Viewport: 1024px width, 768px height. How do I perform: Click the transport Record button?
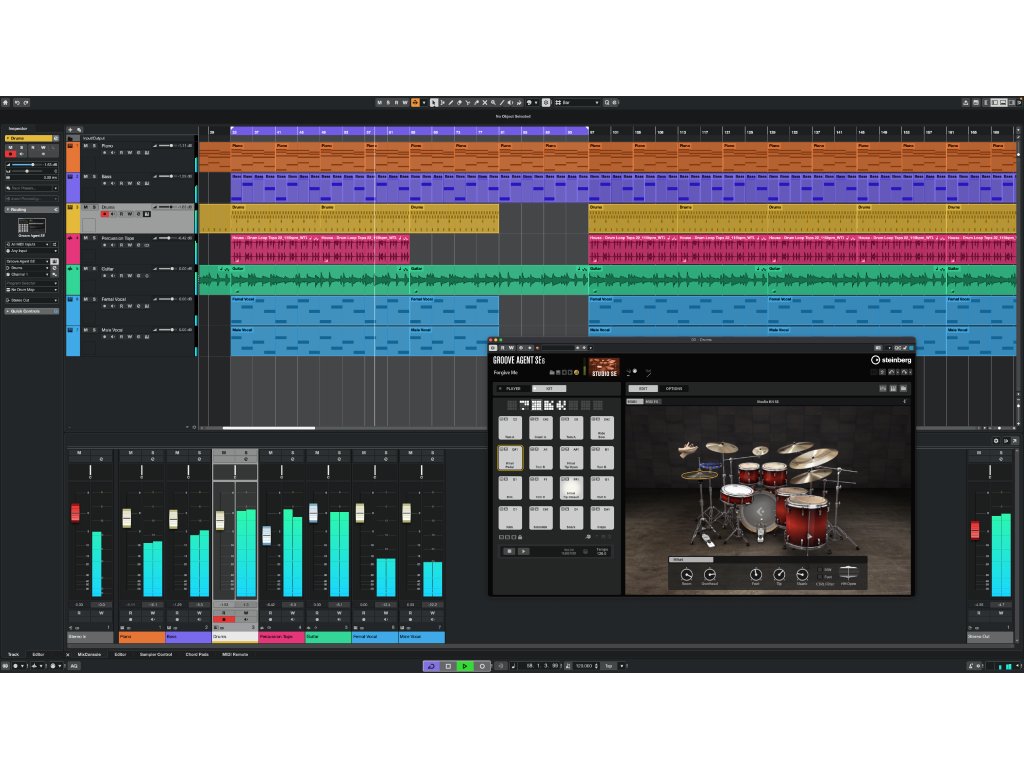pyautogui.click(x=482, y=666)
